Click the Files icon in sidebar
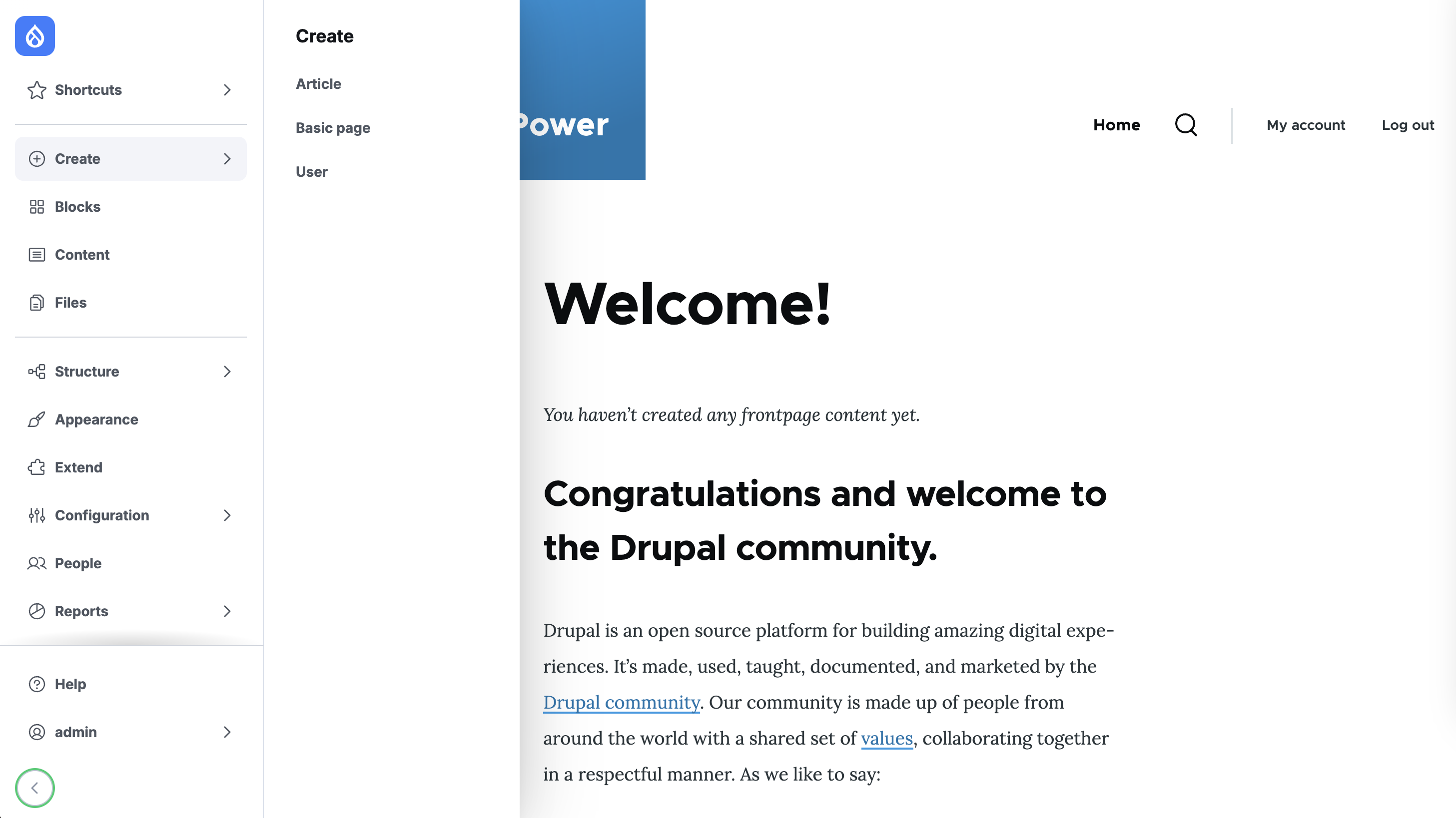 click(x=36, y=302)
